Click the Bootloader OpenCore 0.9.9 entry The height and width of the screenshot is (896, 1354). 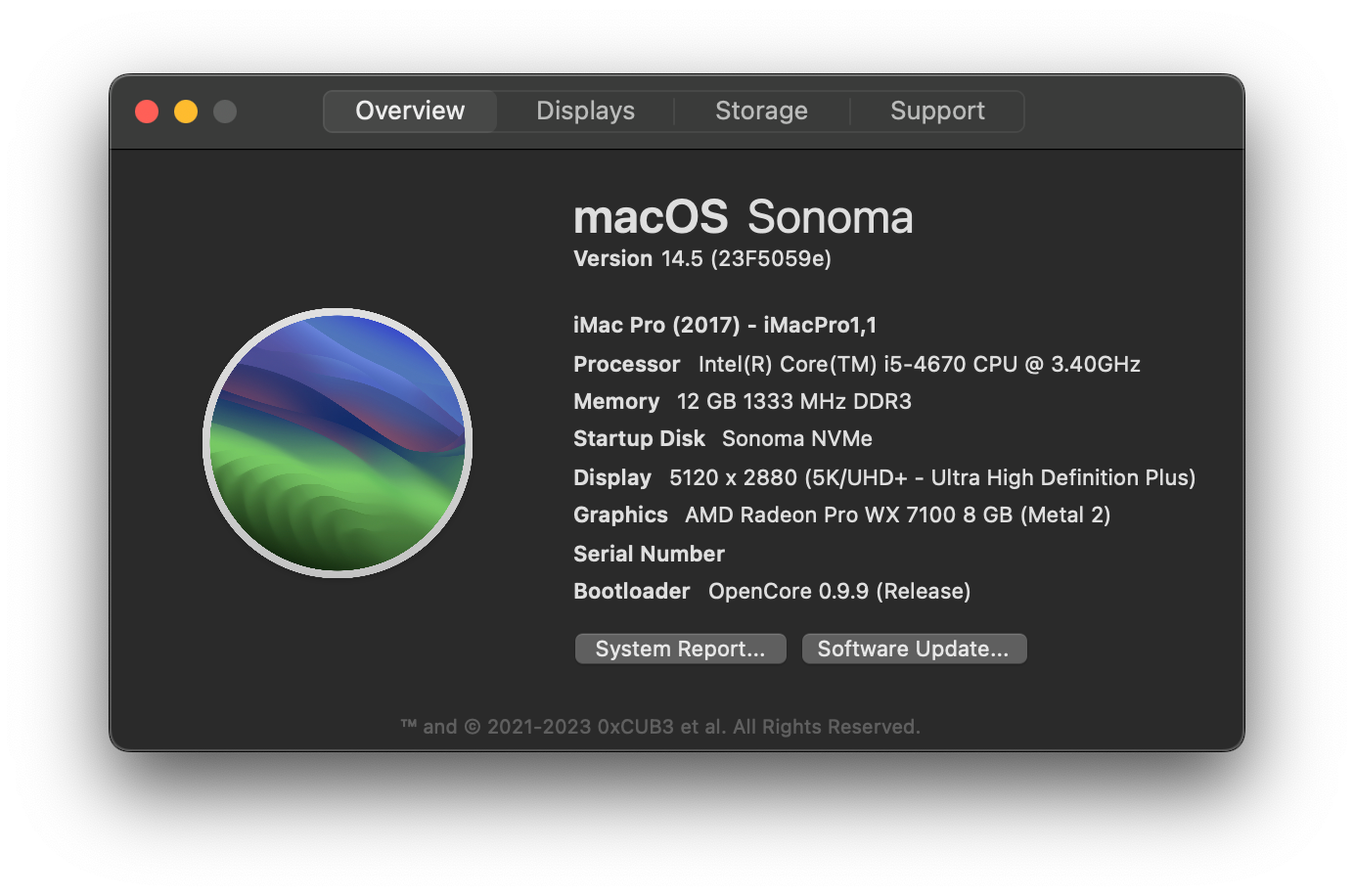(x=771, y=591)
